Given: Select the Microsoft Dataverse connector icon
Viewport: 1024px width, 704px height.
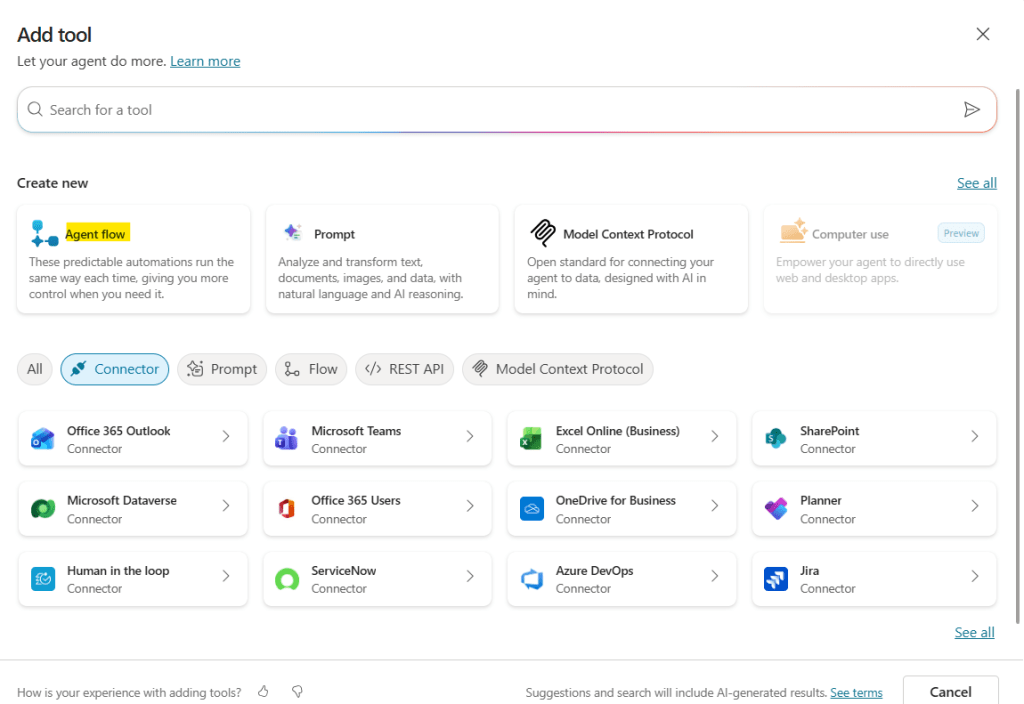Looking at the screenshot, I should [42, 508].
